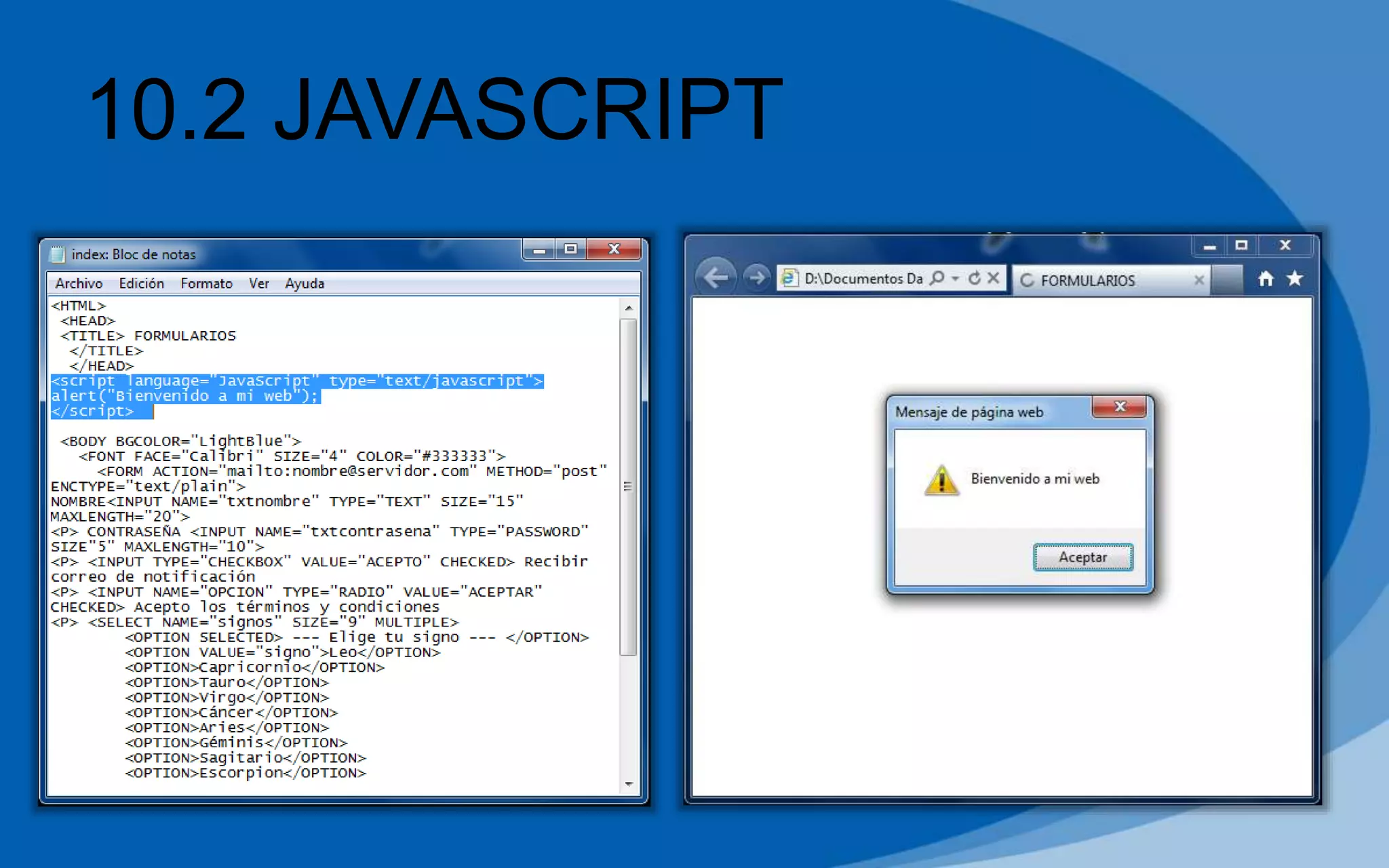The width and height of the screenshot is (1389, 868).
Task: Maximize the Bloc de notas window
Action: tap(570, 250)
